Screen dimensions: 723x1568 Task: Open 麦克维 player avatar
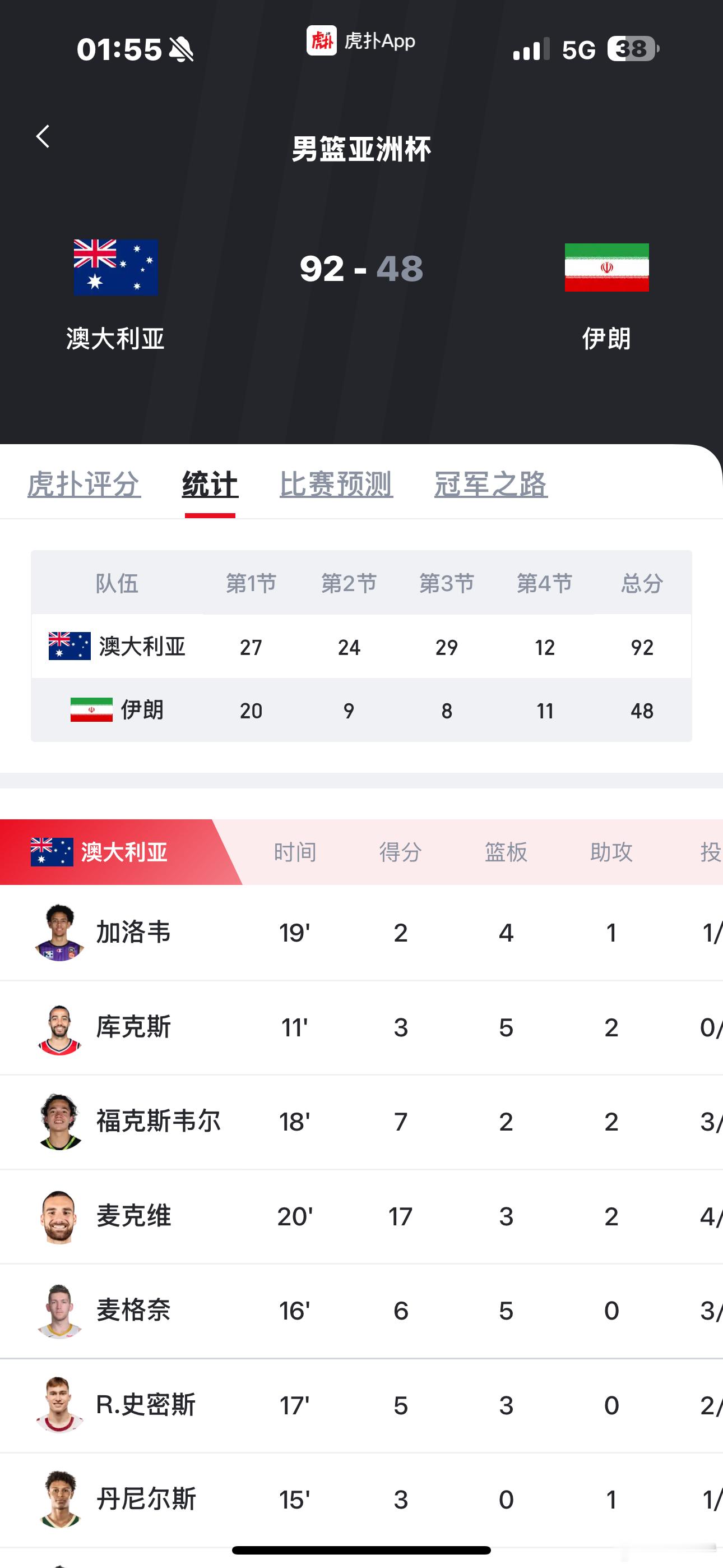point(59,1216)
